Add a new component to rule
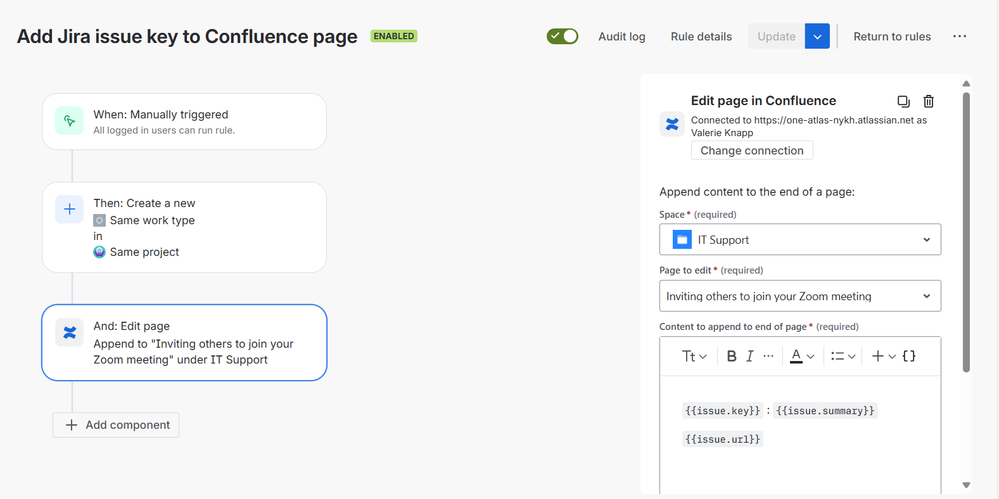The width and height of the screenshot is (999, 499). pos(116,425)
